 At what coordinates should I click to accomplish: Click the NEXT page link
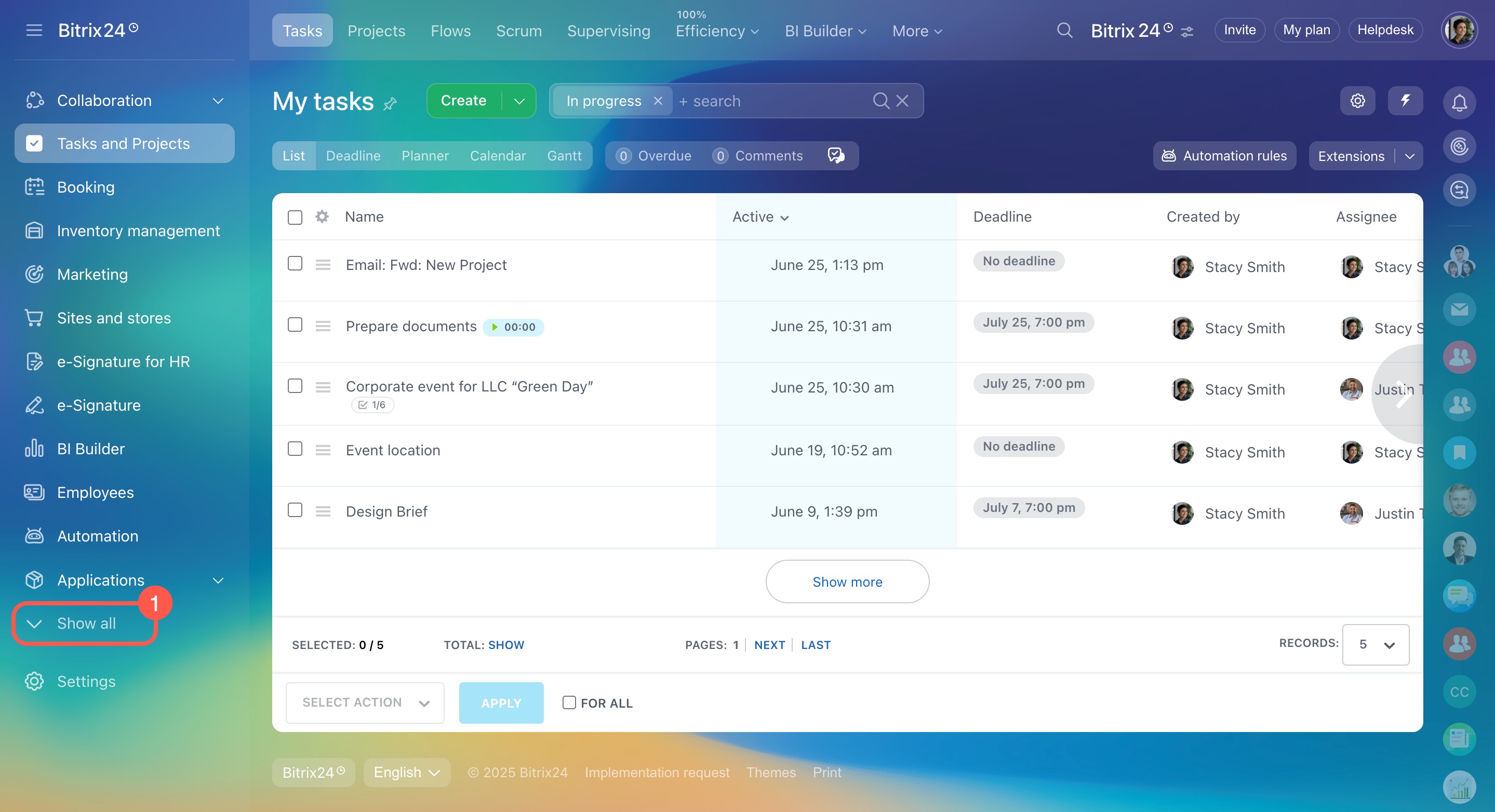(x=769, y=644)
